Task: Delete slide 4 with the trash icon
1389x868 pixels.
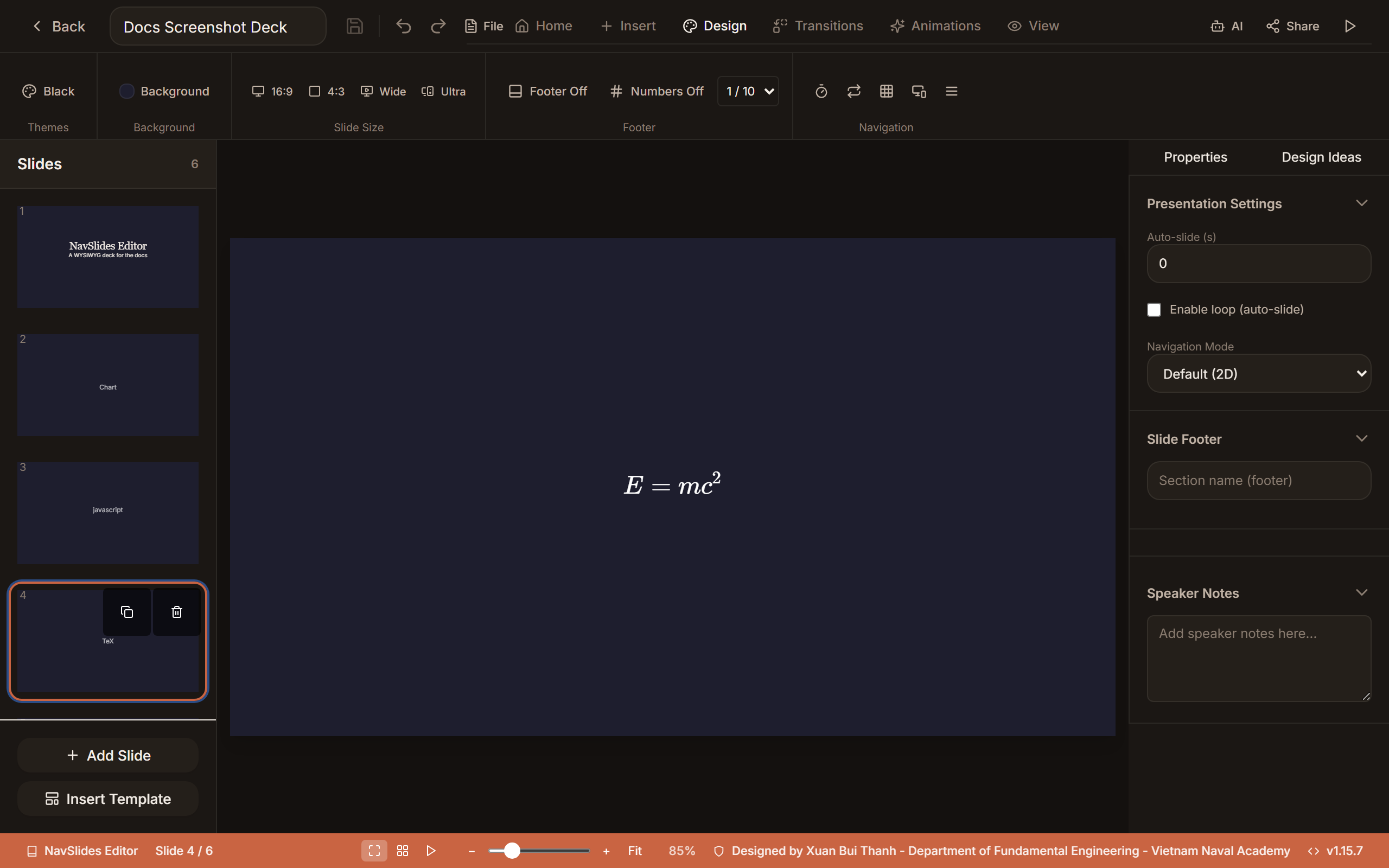Action: 177,612
